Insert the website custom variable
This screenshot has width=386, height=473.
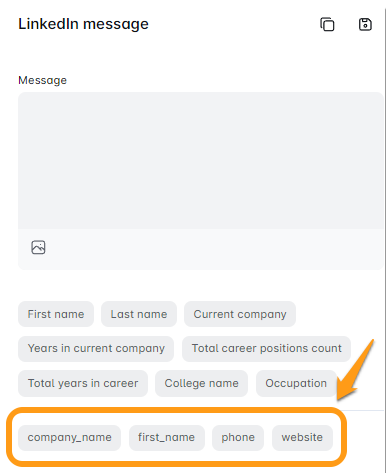tap(302, 438)
